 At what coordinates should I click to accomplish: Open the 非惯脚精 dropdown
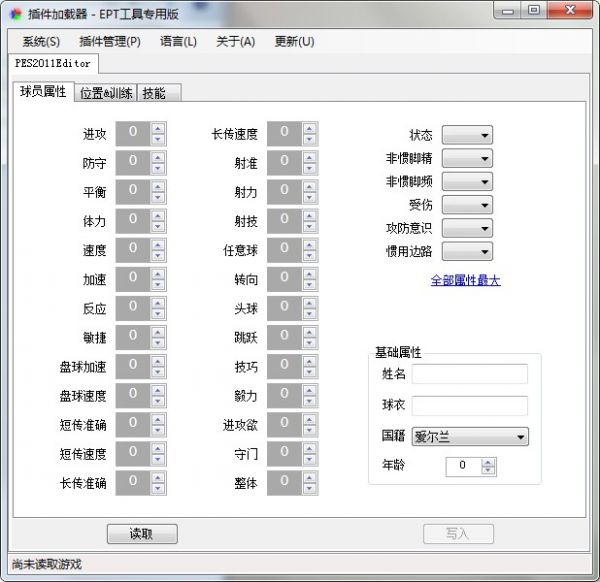(467, 158)
